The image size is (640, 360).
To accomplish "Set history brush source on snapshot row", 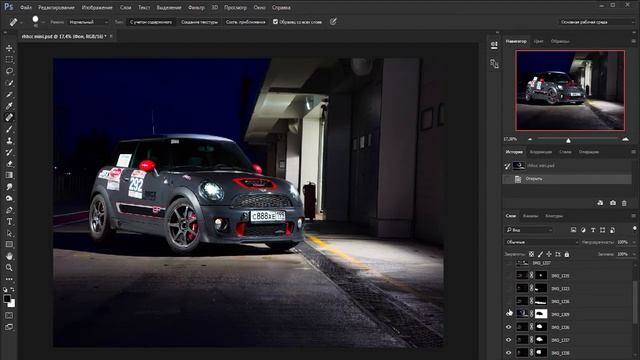I will 507,166.
